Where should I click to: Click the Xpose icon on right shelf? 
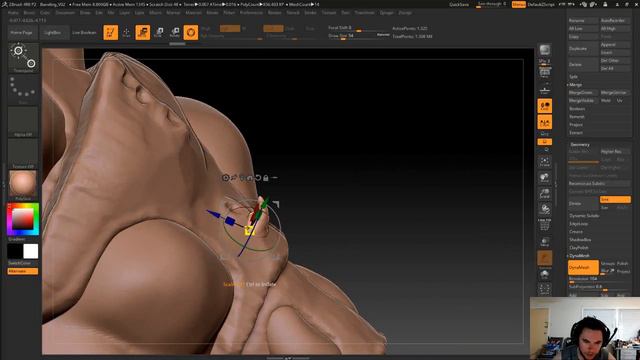point(544,289)
